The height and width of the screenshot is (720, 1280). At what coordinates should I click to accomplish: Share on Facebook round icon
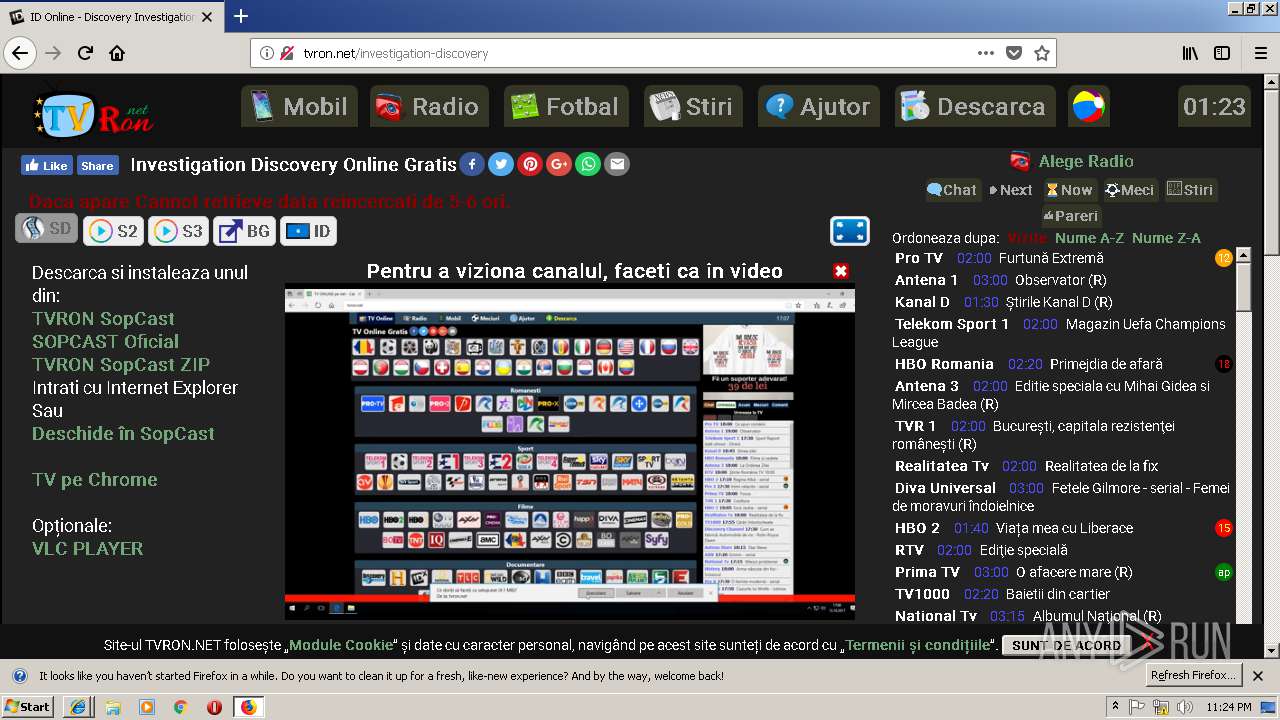coord(472,164)
